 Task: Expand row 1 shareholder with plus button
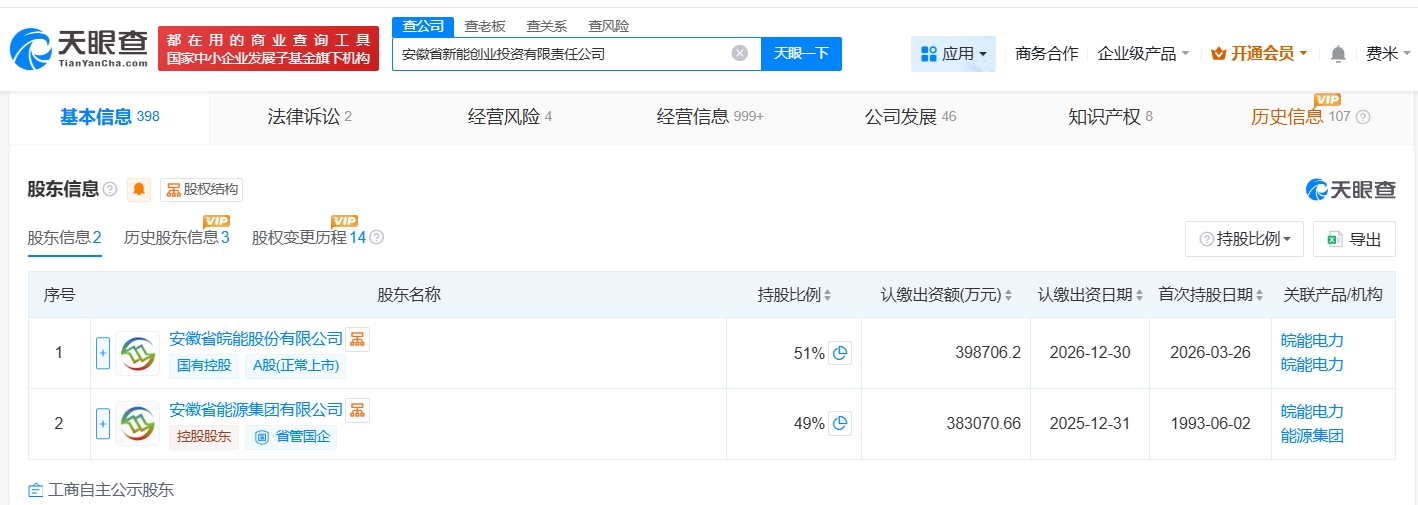103,353
